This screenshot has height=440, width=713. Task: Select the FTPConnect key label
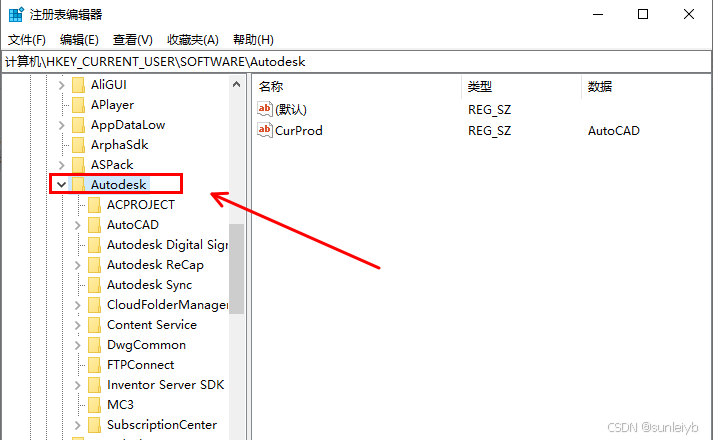pyautogui.click(x=141, y=365)
